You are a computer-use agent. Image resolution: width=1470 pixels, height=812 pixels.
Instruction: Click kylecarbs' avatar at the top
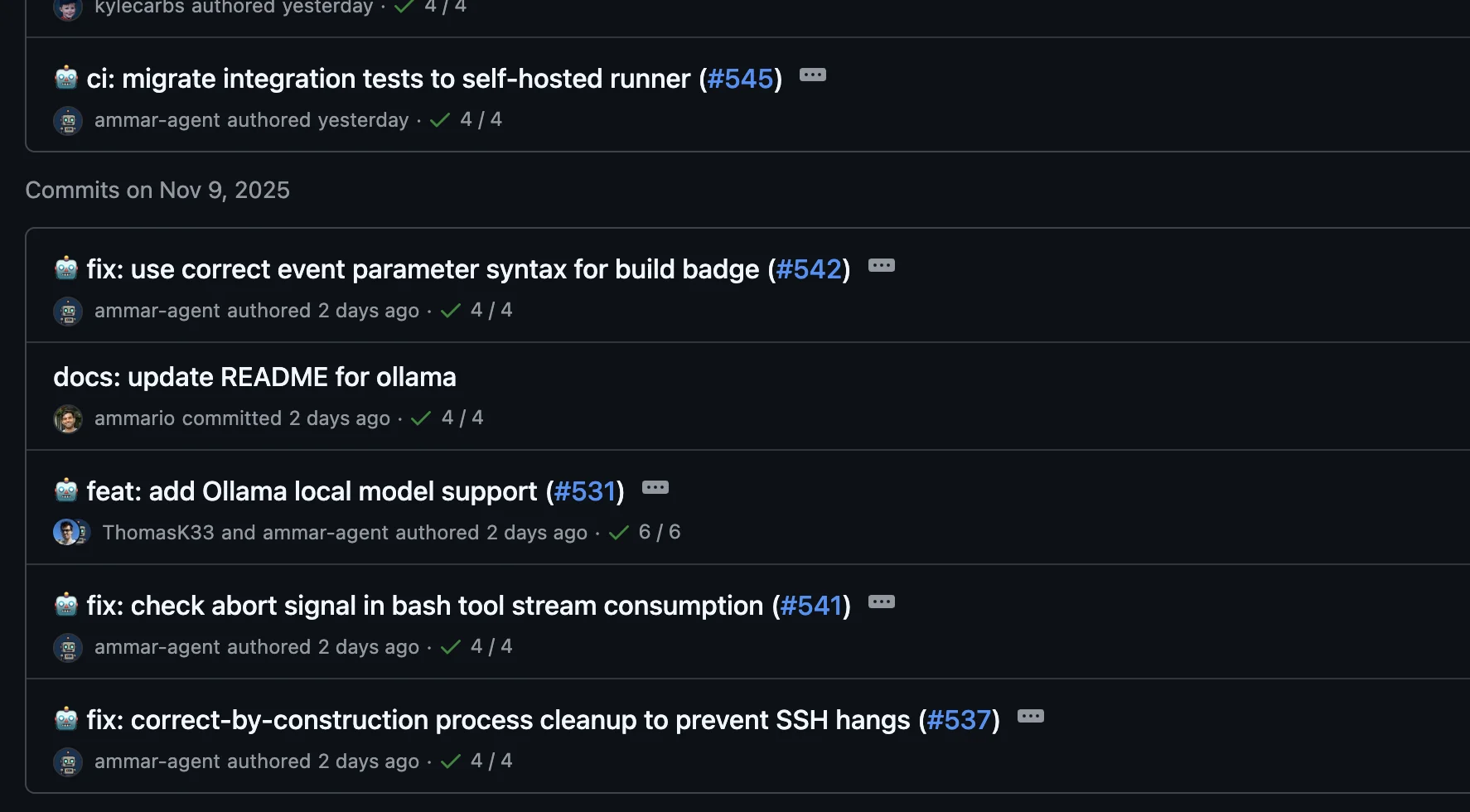[67, 8]
